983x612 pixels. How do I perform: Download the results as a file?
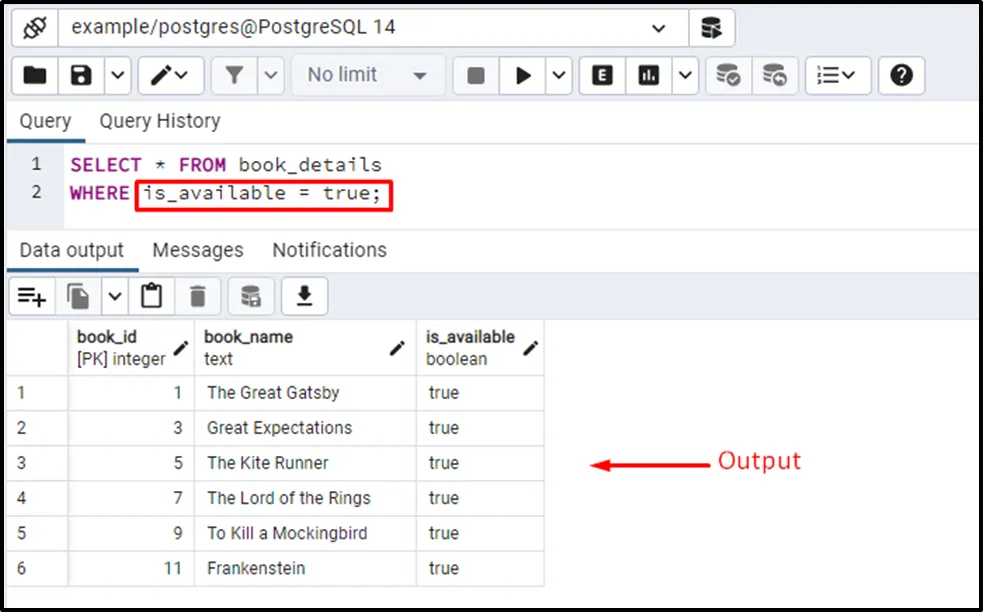click(304, 296)
